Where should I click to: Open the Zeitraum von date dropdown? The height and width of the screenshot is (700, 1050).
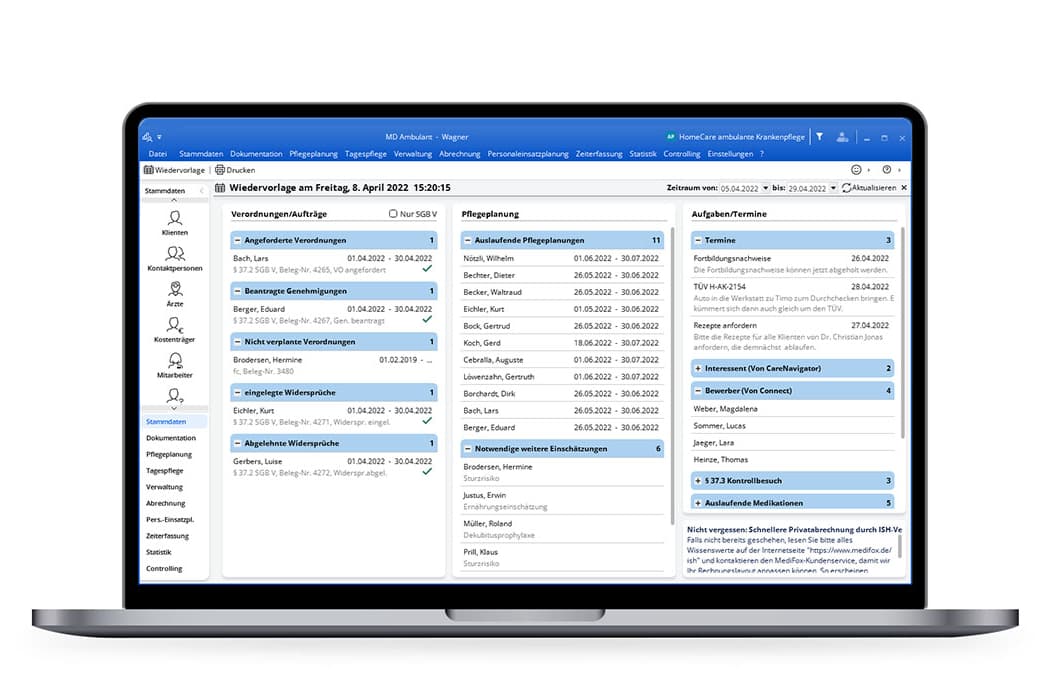click(765, 188)
